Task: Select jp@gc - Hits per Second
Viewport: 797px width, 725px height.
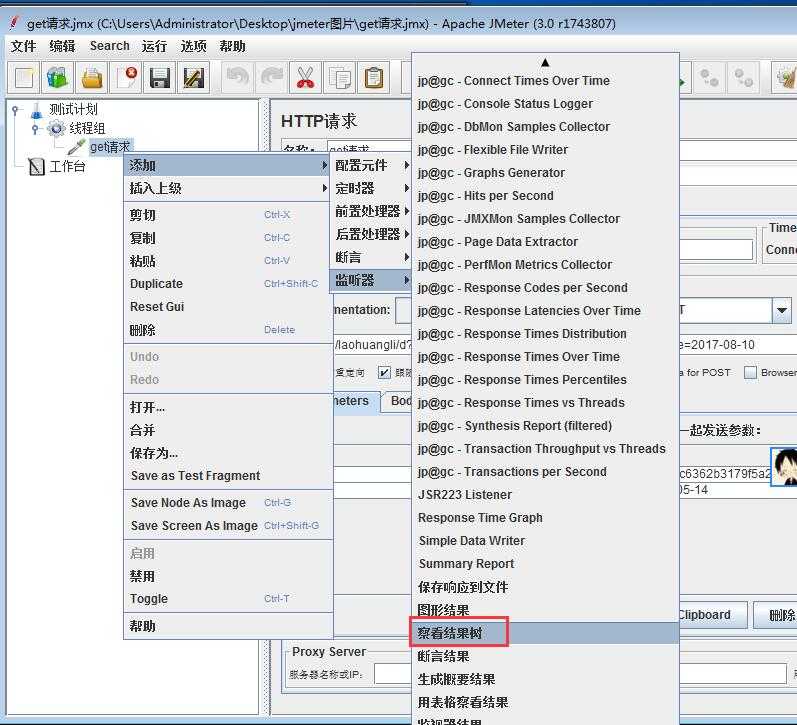Action: (x=545, y=196)
